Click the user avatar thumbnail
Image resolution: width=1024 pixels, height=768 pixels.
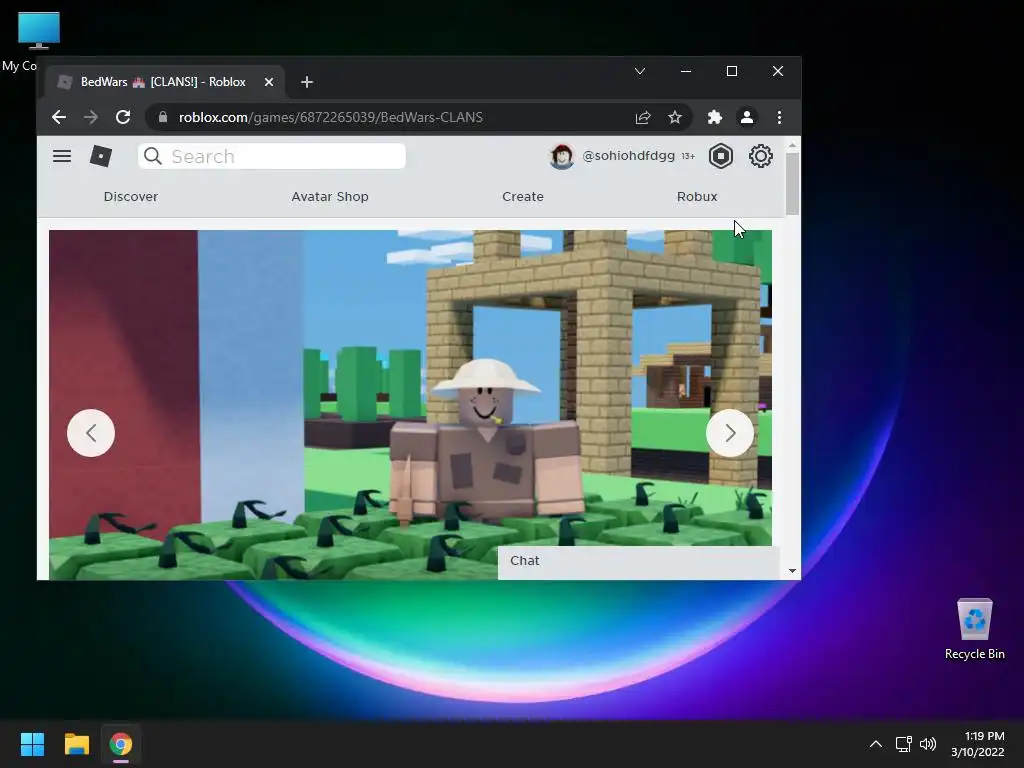tap(562, 156)
